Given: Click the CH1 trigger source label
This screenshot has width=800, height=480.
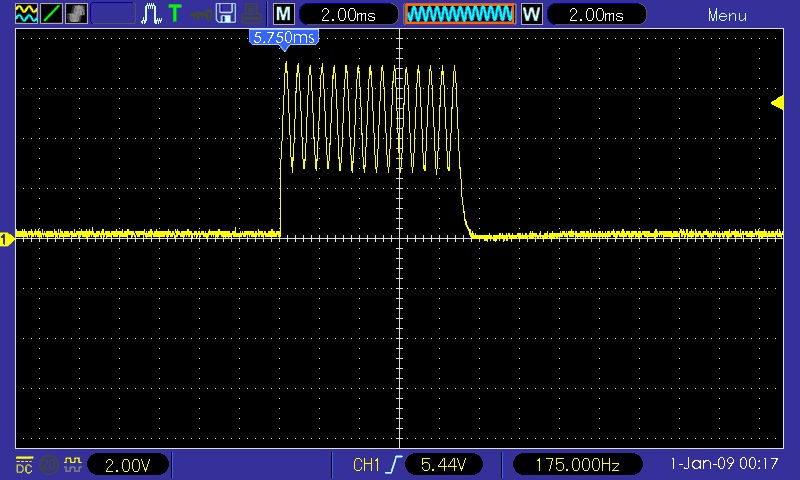Looking at the screenshot, I should click(x=366, y=465).
